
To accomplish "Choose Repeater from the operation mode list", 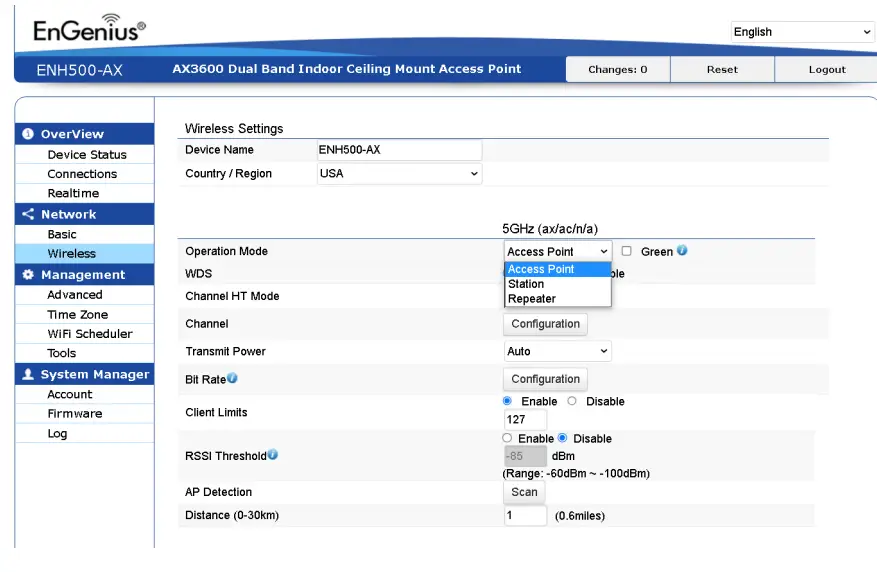I will (x=532, y=299).
